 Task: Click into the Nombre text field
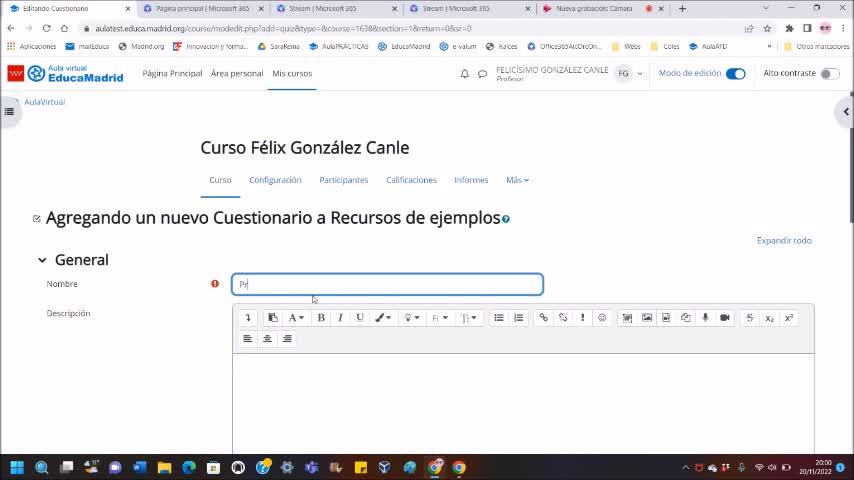click(x=387, y=284)
